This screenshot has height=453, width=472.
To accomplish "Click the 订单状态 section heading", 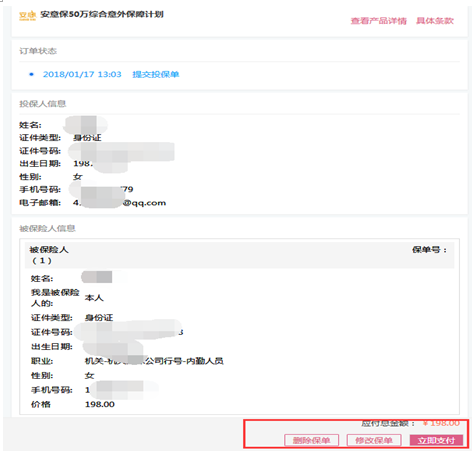I will 38,51.
